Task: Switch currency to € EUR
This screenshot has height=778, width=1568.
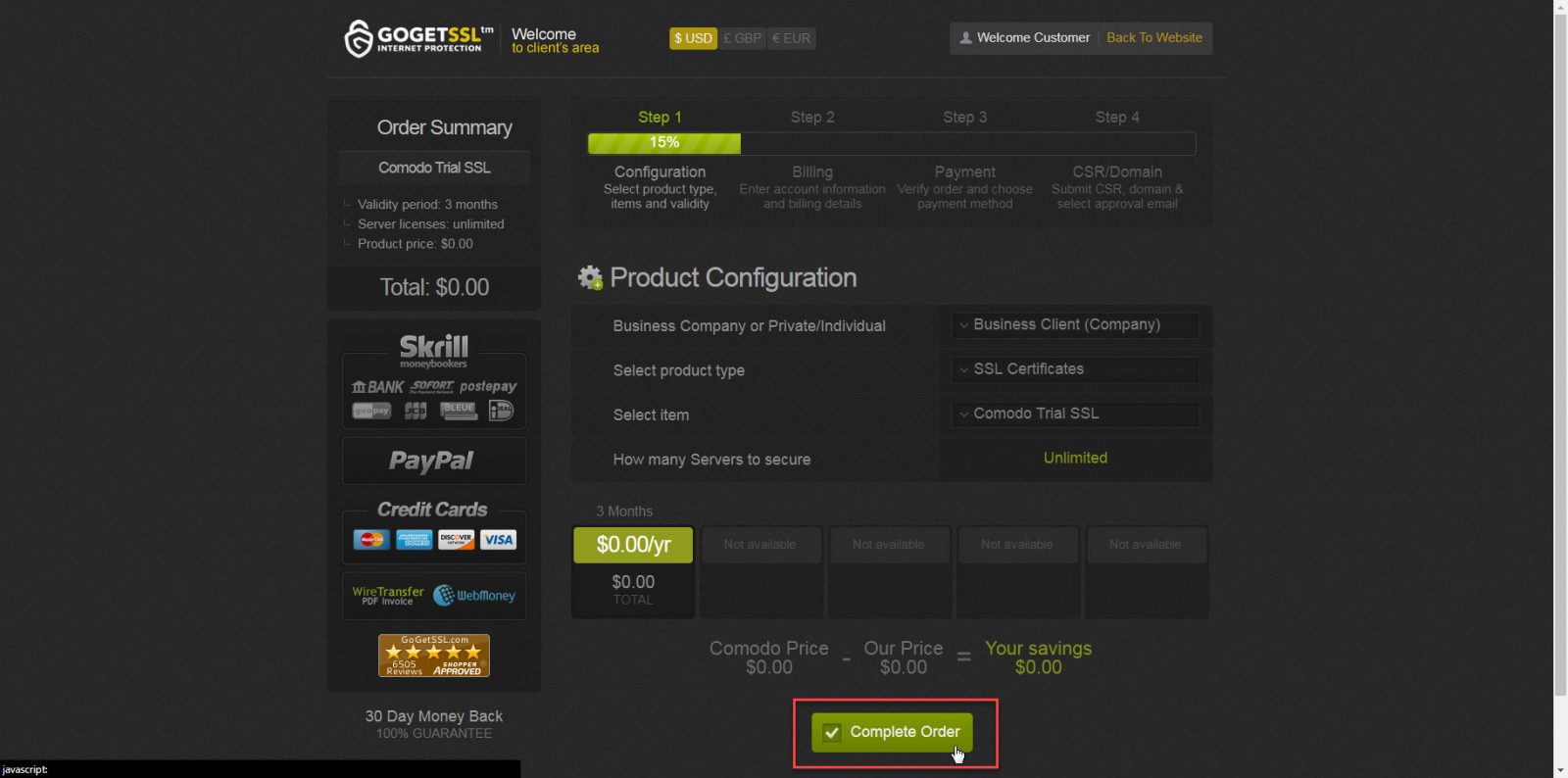Action: click(x=792, y=38)
